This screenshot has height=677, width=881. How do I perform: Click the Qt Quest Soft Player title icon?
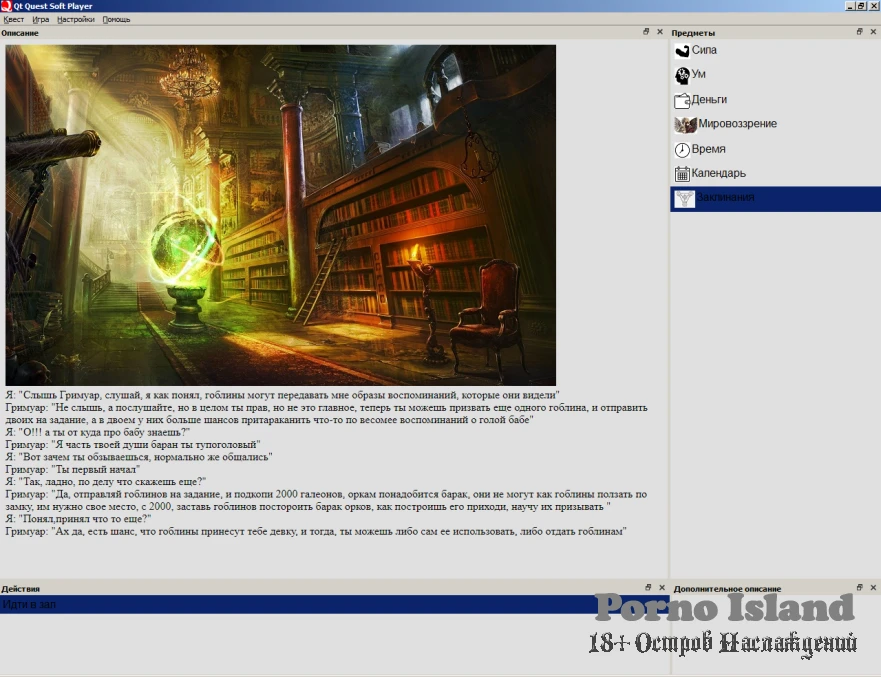7,6
